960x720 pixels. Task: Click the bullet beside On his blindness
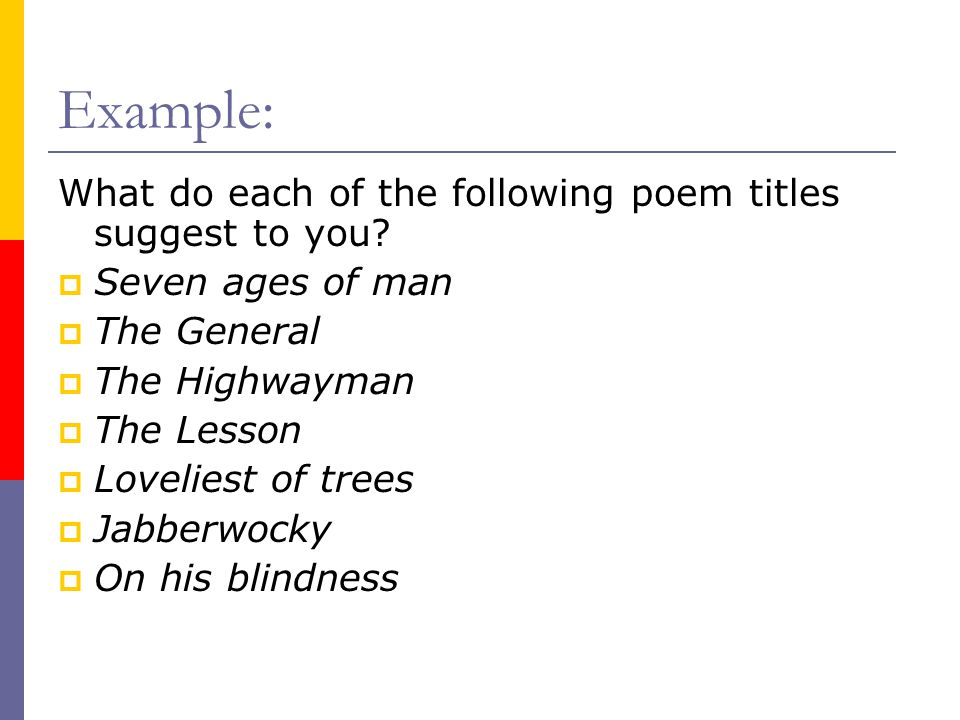[70, 580]
